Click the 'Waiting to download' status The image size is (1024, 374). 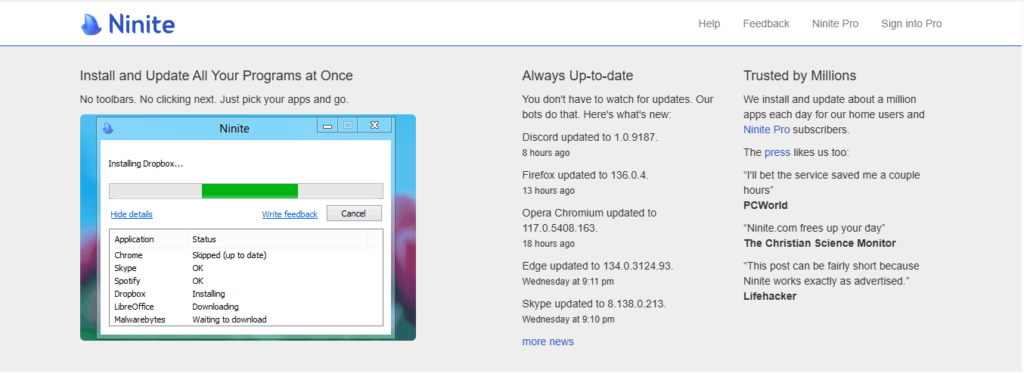229,319
